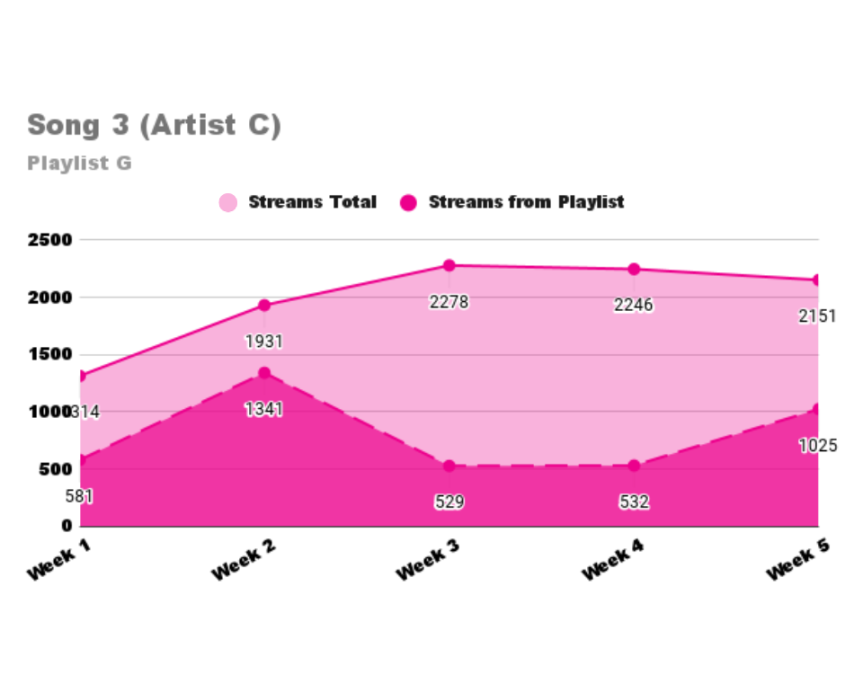
Task: Click the 529 playlist marker in Week 3
Action: pos(449,466)
